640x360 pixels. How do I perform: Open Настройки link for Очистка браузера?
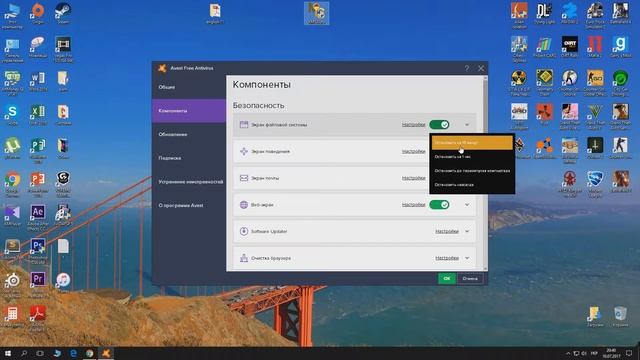point(447,258)
